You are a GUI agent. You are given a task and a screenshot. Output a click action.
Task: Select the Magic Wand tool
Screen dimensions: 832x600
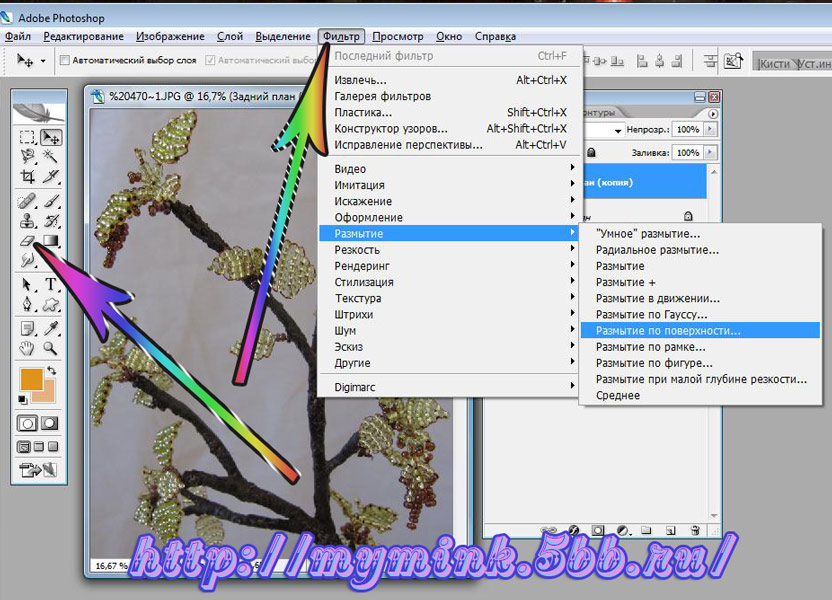(x=51, y=156)
